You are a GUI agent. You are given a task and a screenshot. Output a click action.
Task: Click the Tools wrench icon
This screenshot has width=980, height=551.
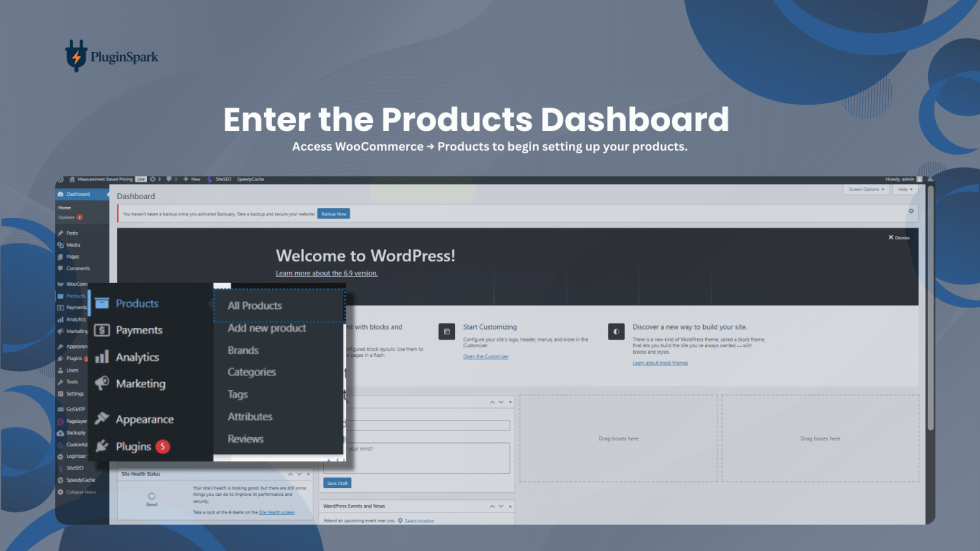(x=61, y=382)
